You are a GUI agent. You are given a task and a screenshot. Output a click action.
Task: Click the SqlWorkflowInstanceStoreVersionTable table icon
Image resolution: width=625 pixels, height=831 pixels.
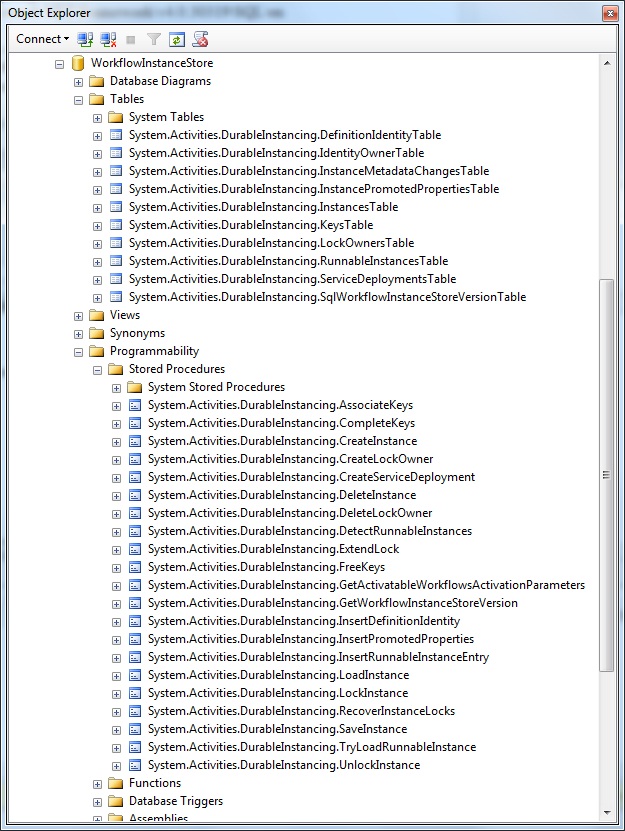coord(116,297)
